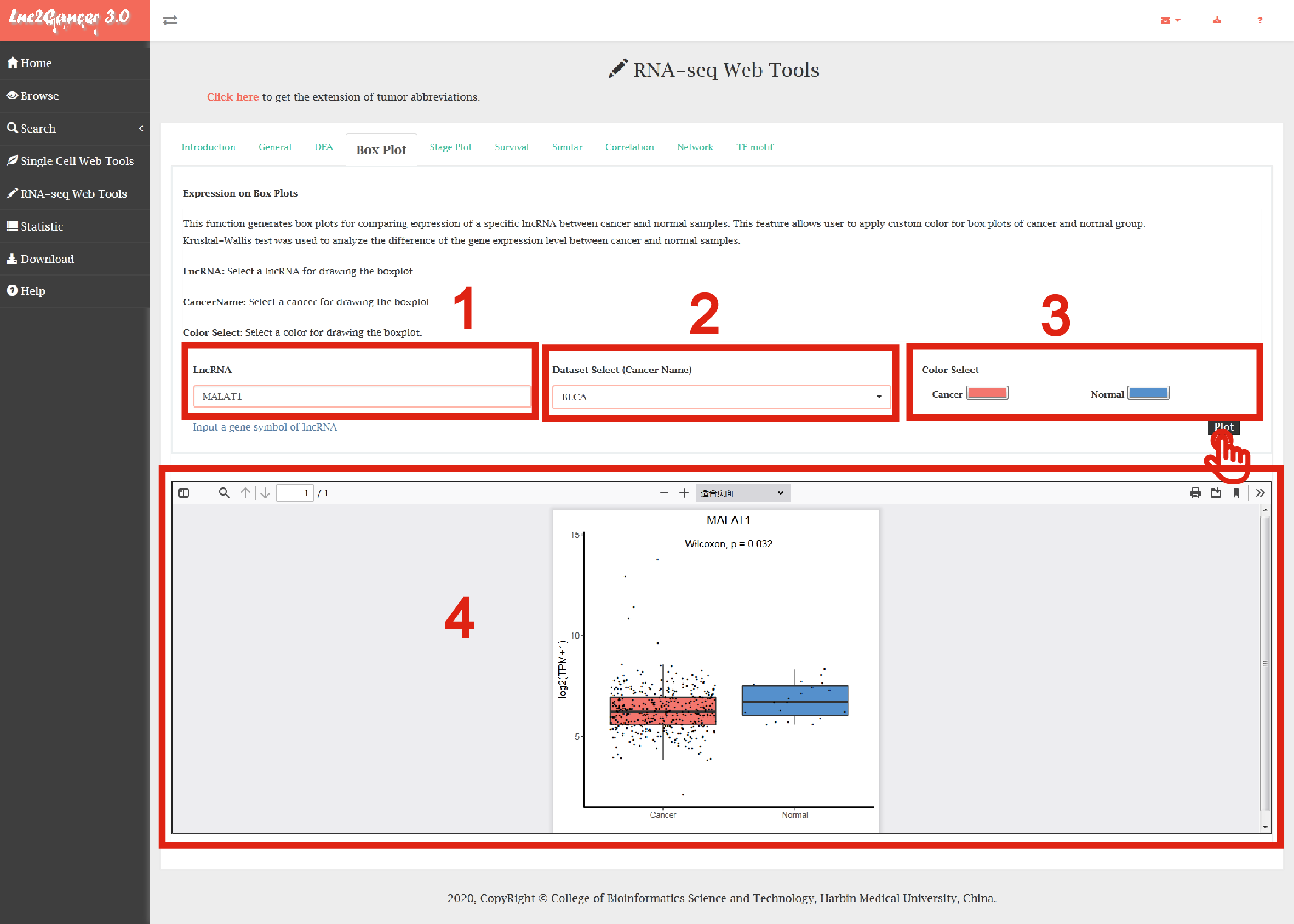The image size is (1294, 924).
Task: Click the PDF find magnifier icon
Action: (224, 493)
